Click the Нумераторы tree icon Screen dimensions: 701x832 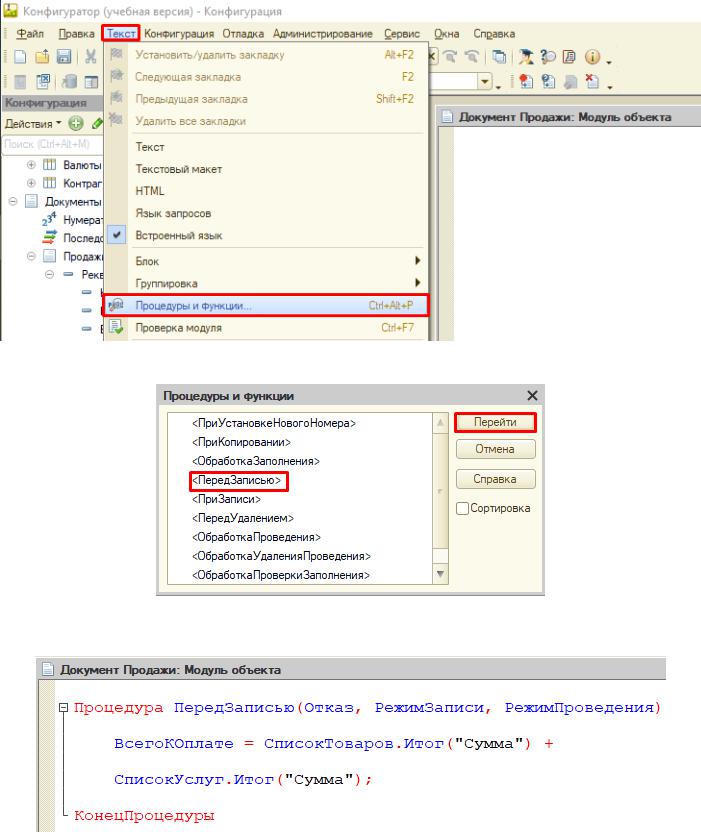point(49,219)
